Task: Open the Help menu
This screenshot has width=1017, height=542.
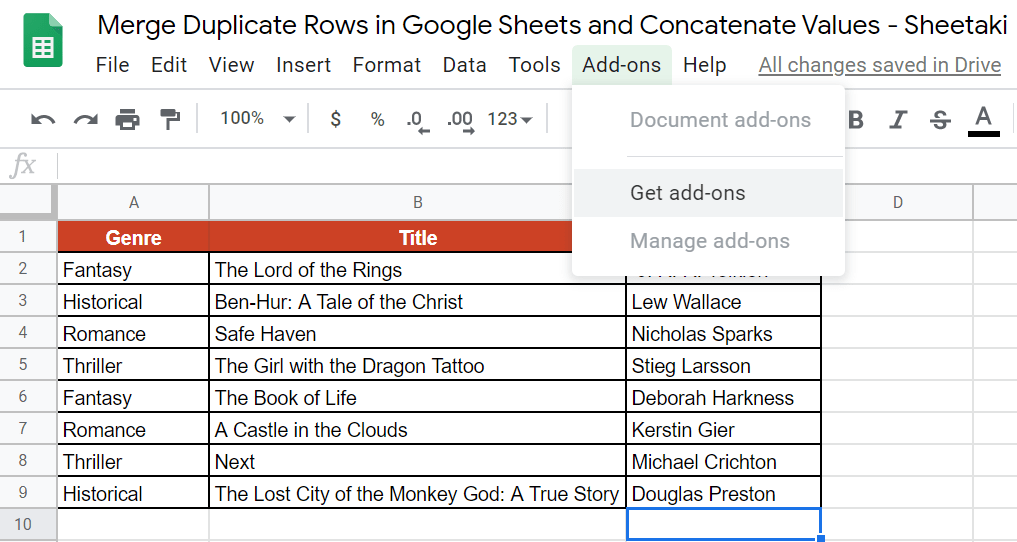Action: [x=704, y=65]
